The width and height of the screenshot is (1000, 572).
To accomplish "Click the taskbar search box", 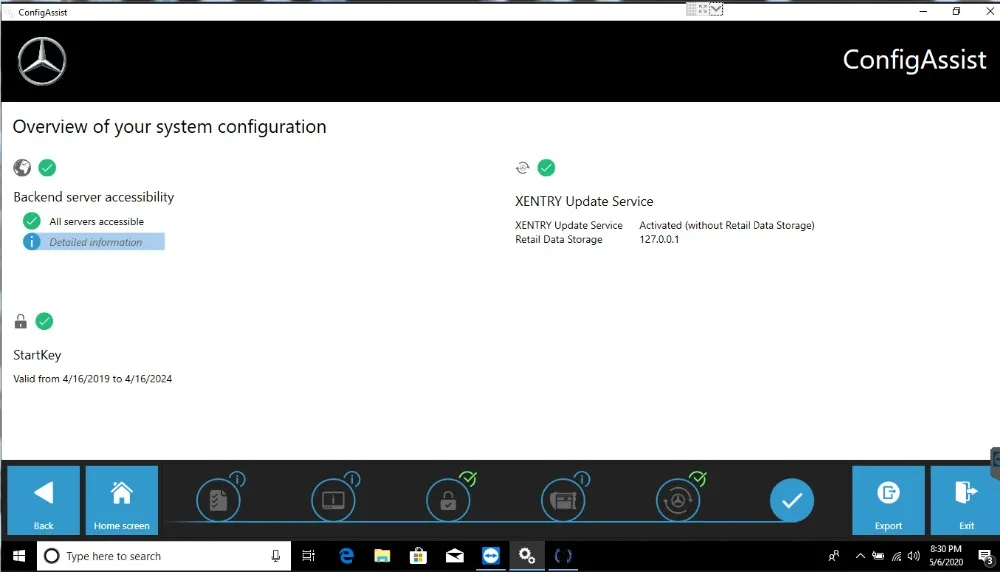I will tap(164, 556).
